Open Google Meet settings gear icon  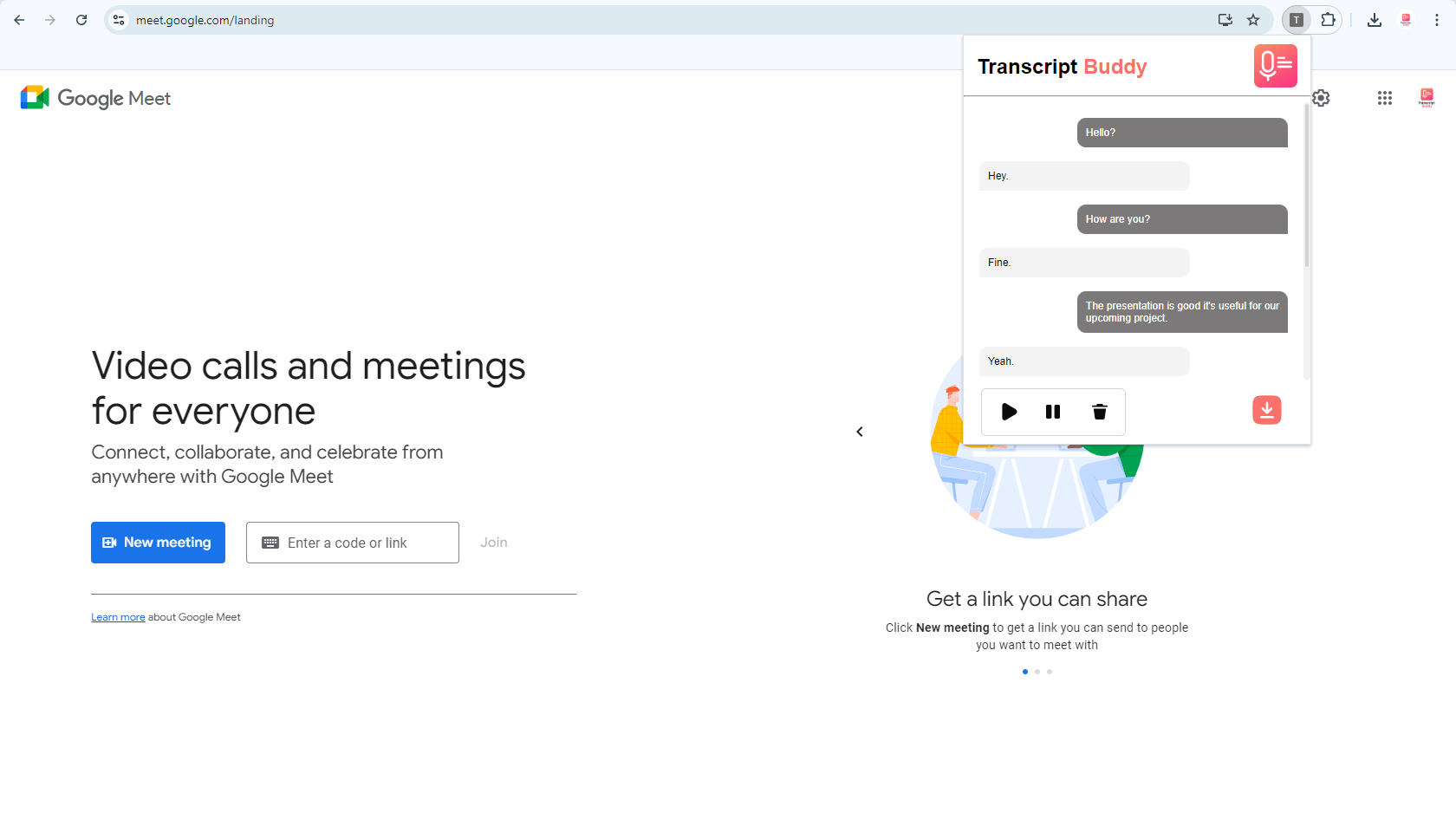1321,98
